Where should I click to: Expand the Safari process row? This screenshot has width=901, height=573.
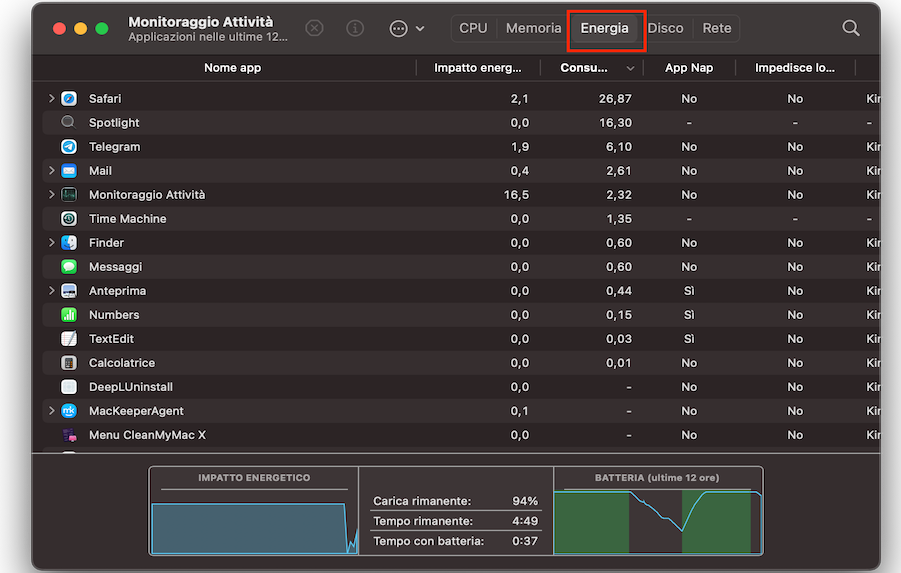(51, 99)
